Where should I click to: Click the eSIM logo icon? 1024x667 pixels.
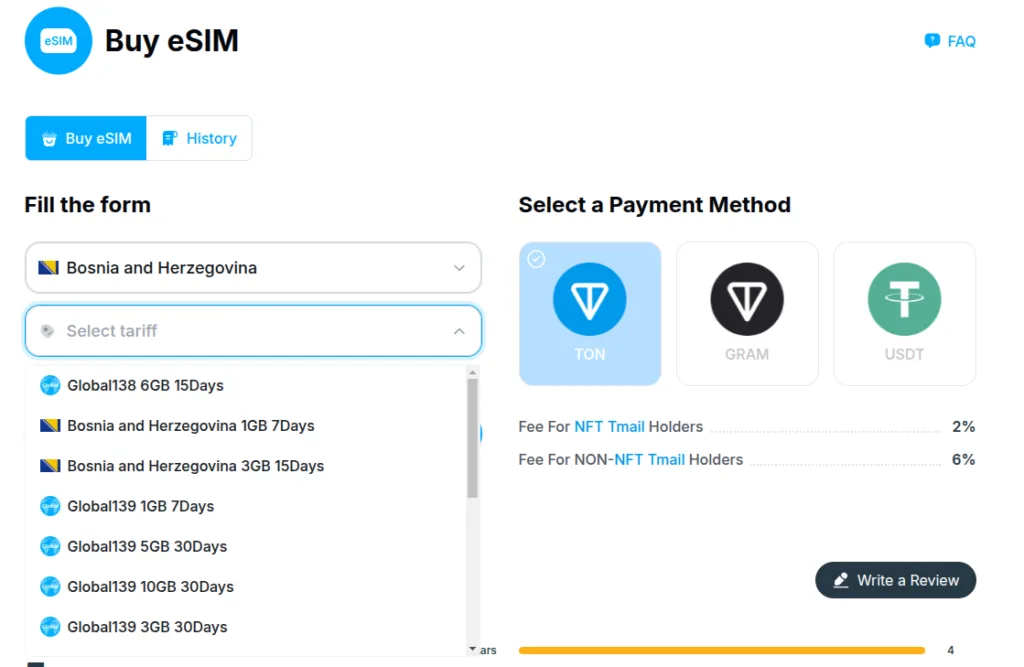point(58,41)
